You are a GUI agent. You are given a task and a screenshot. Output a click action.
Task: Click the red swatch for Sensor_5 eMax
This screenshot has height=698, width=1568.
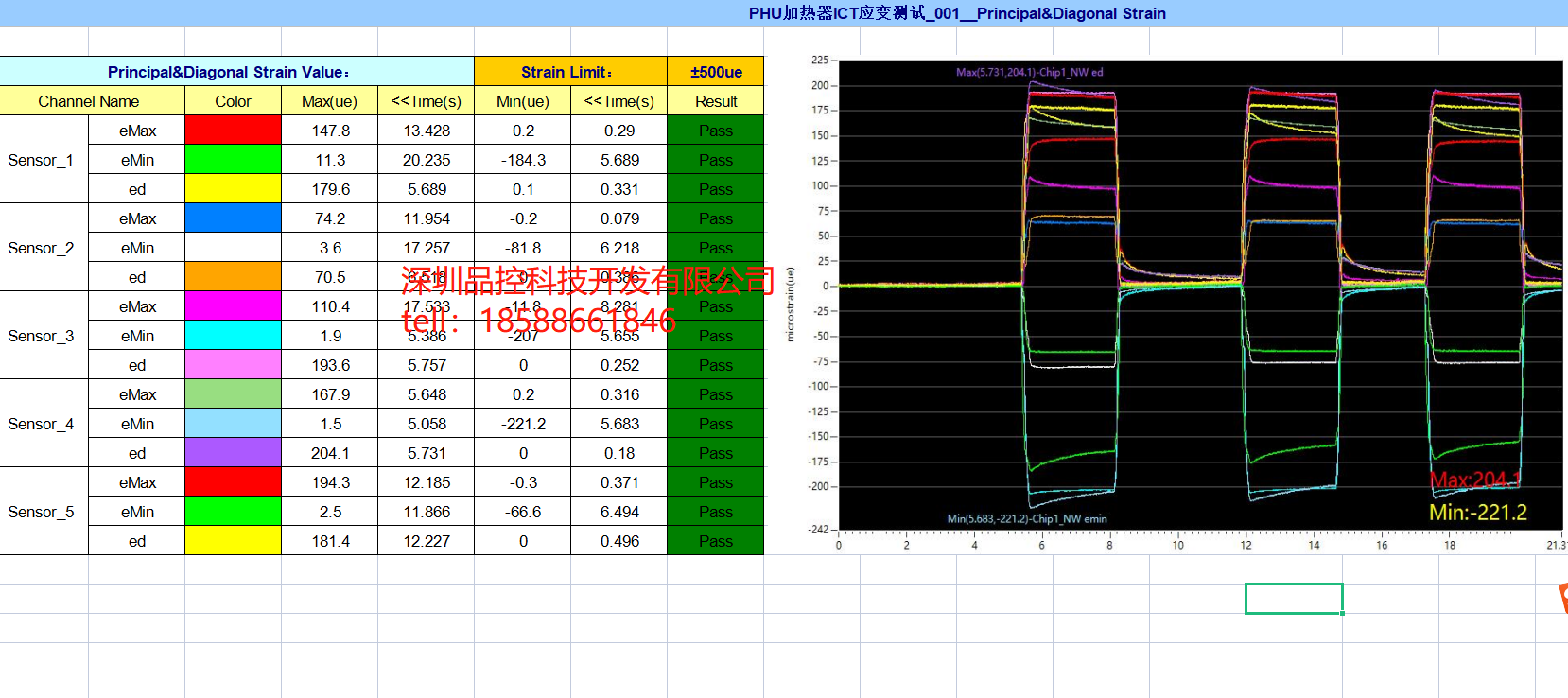[233, 482]
